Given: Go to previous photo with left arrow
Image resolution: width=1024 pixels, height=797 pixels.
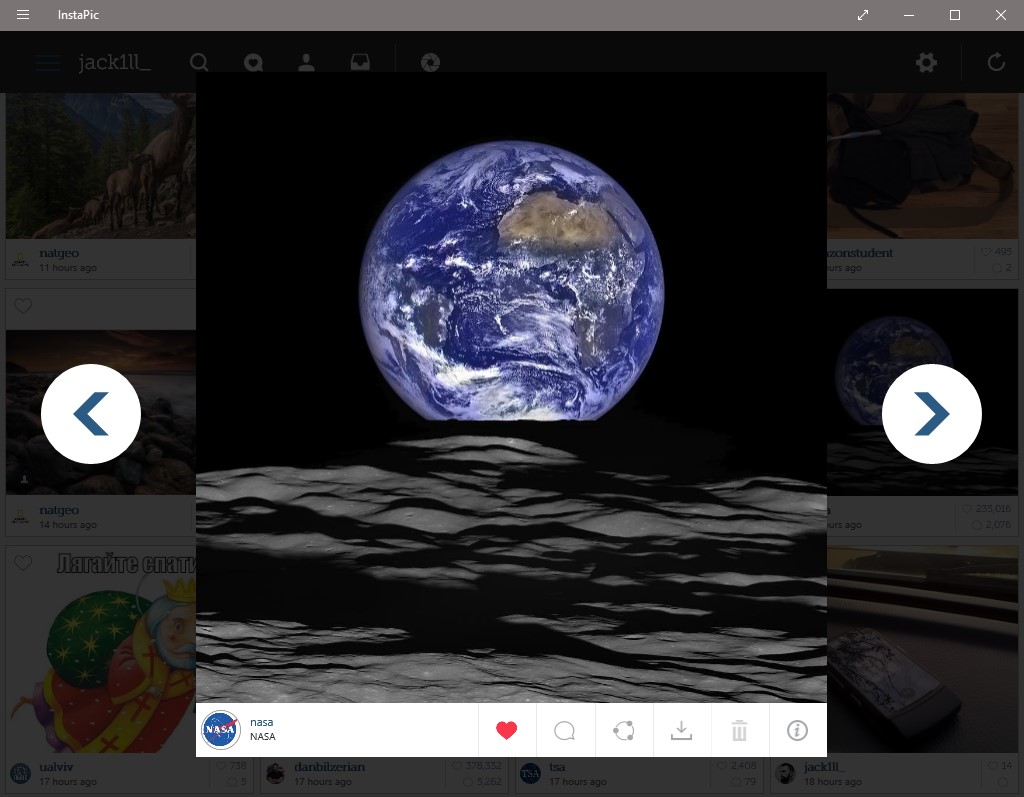Looking at the screenshot, I should click(x=91, y=414).
